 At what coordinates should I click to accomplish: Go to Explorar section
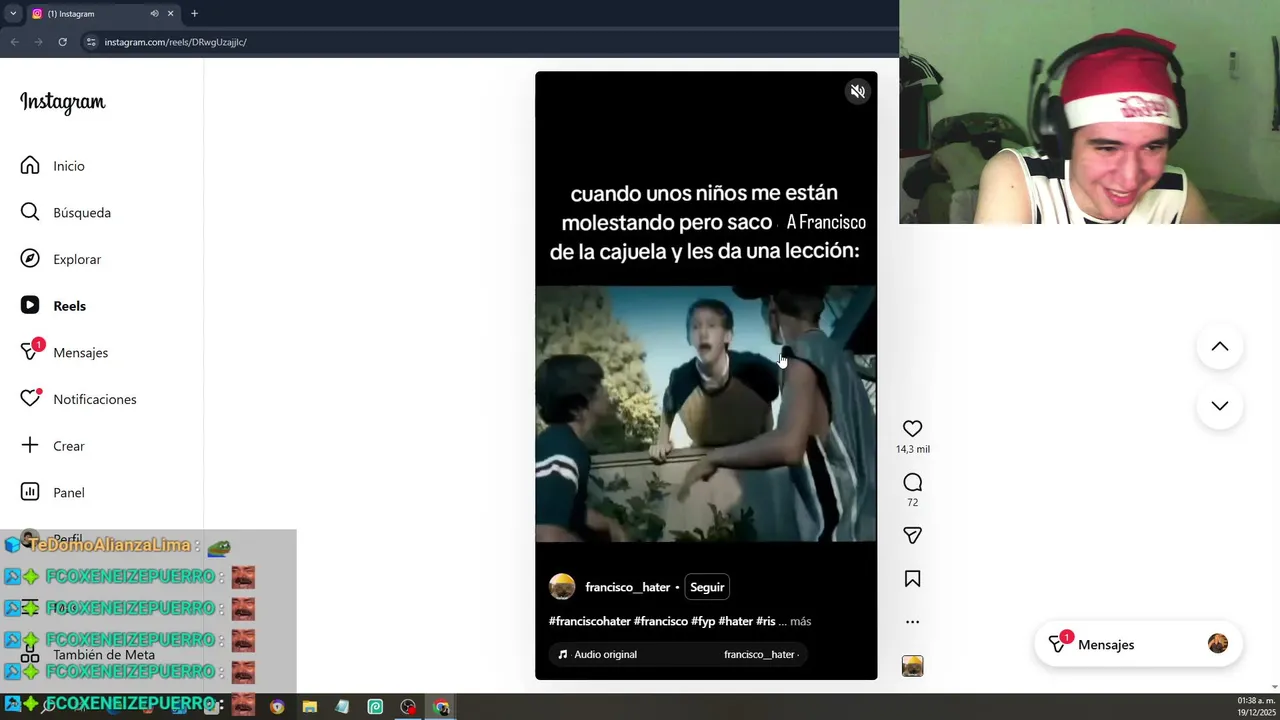click(61, 259)
